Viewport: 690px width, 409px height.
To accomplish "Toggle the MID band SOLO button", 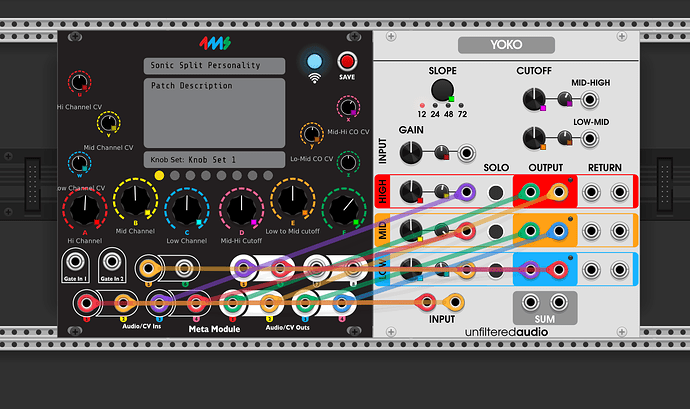I will pos(496,231).
